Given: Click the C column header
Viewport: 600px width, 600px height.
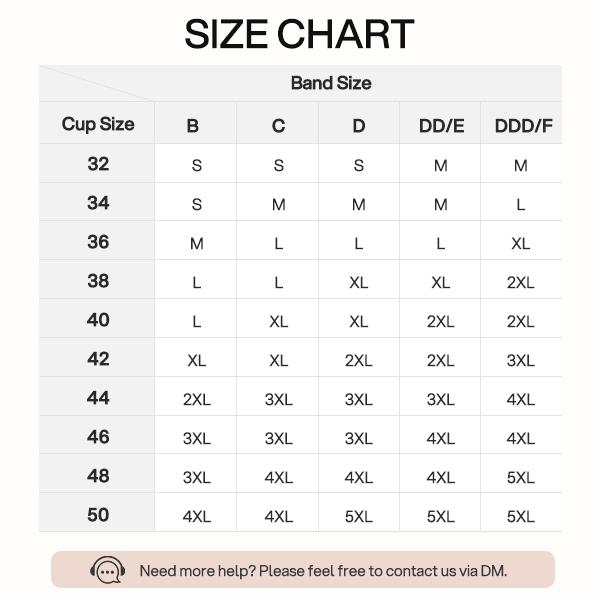Looking at the screenshot, I should (x=278, y=126).
